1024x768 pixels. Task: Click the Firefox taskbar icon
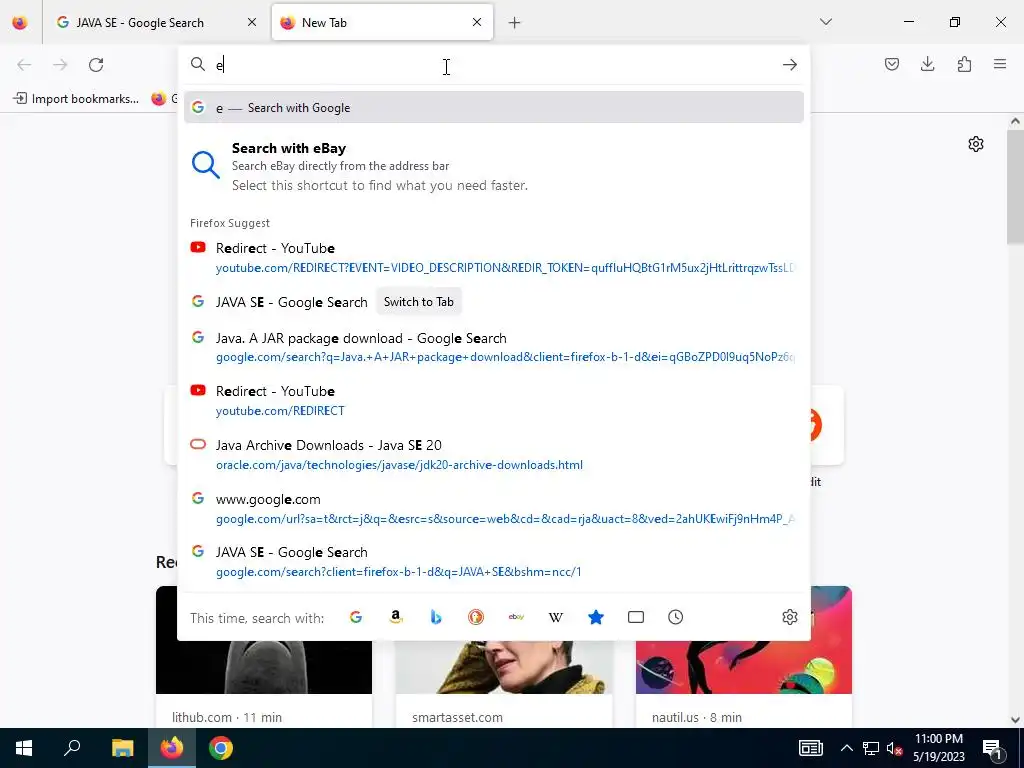click(x=172, y=748)
